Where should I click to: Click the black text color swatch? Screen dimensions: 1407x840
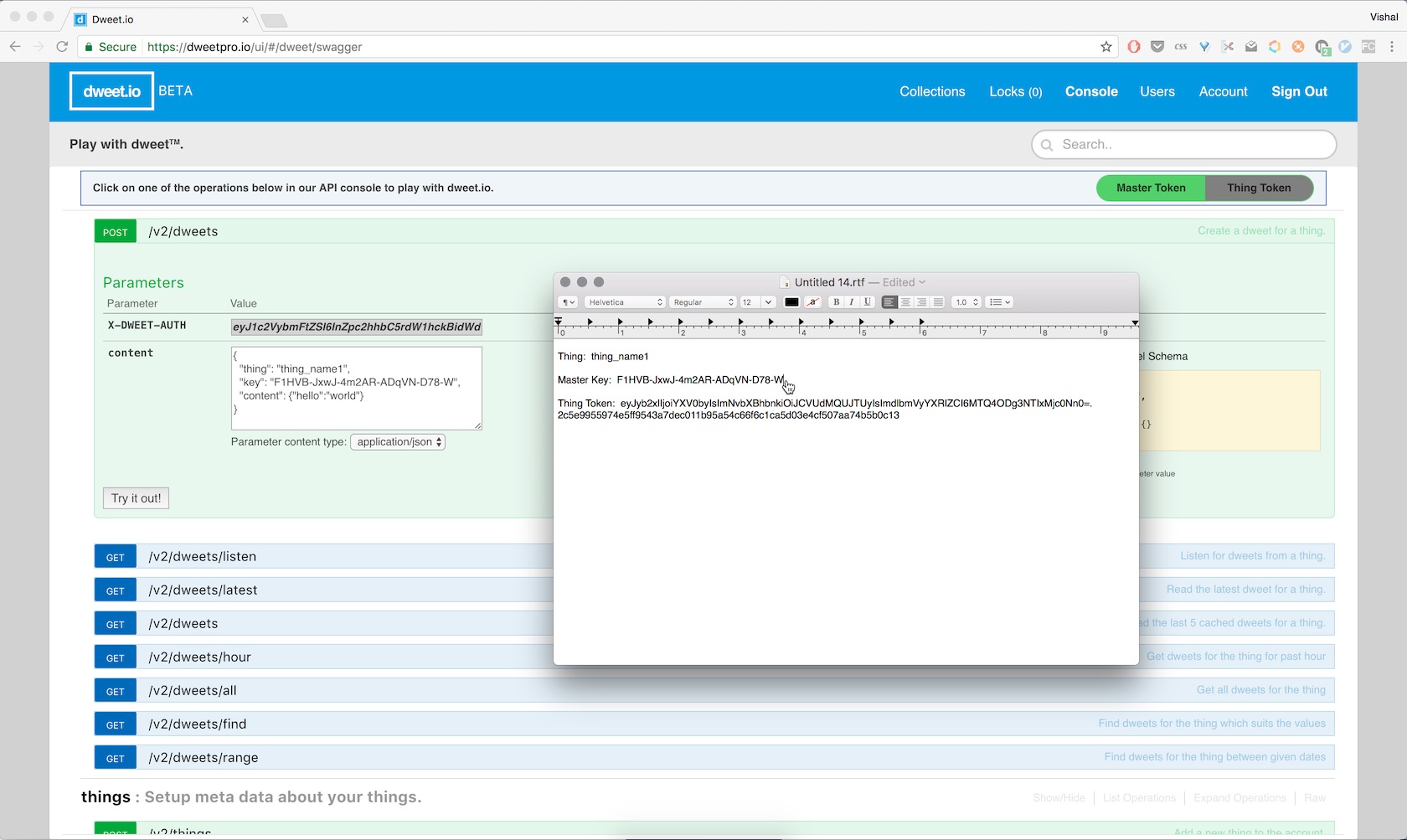pyautogui.click(x=791, y=302)
